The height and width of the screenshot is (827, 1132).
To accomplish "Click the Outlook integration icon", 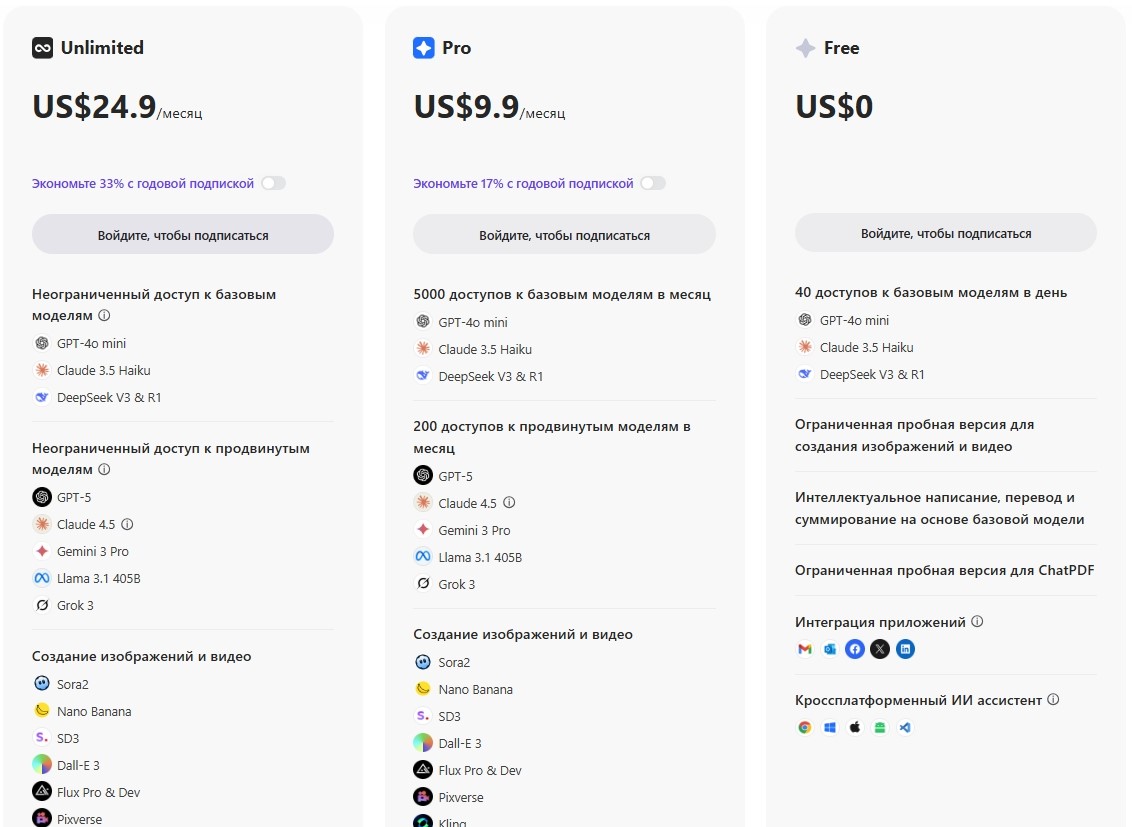I will click(830, 649).
